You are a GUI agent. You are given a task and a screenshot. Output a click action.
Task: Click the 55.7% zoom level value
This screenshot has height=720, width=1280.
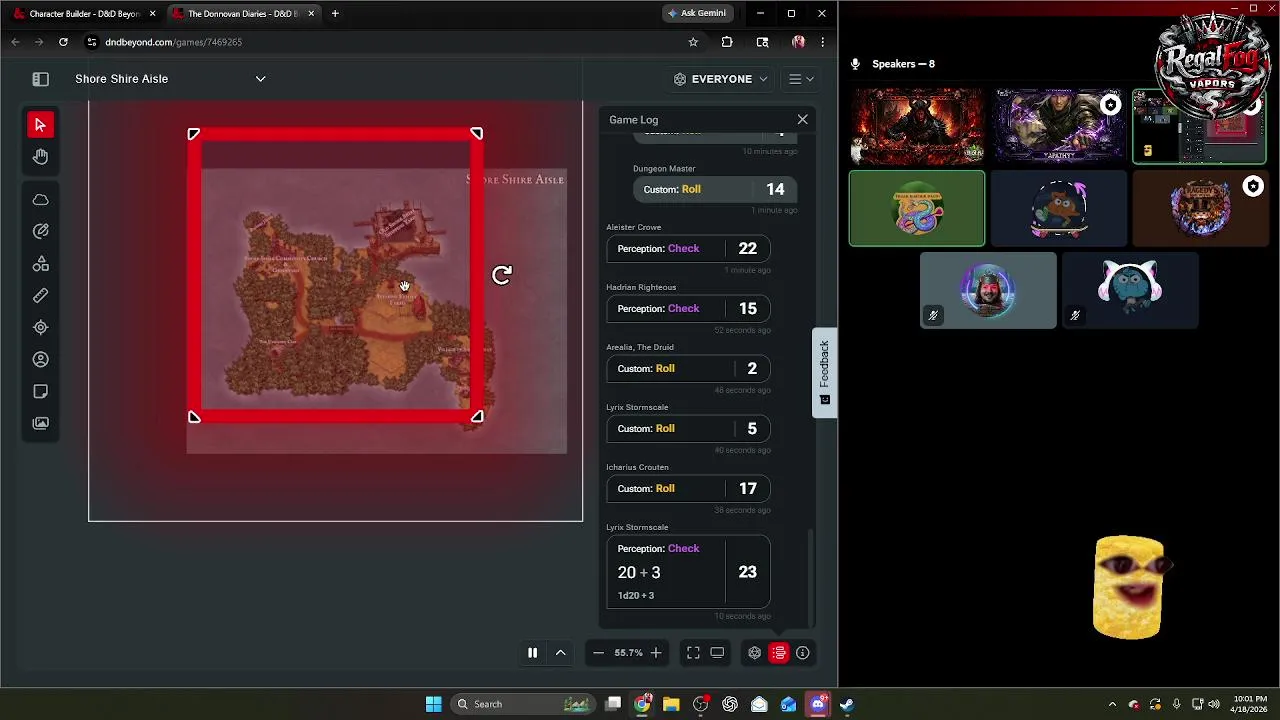(628, 653)
